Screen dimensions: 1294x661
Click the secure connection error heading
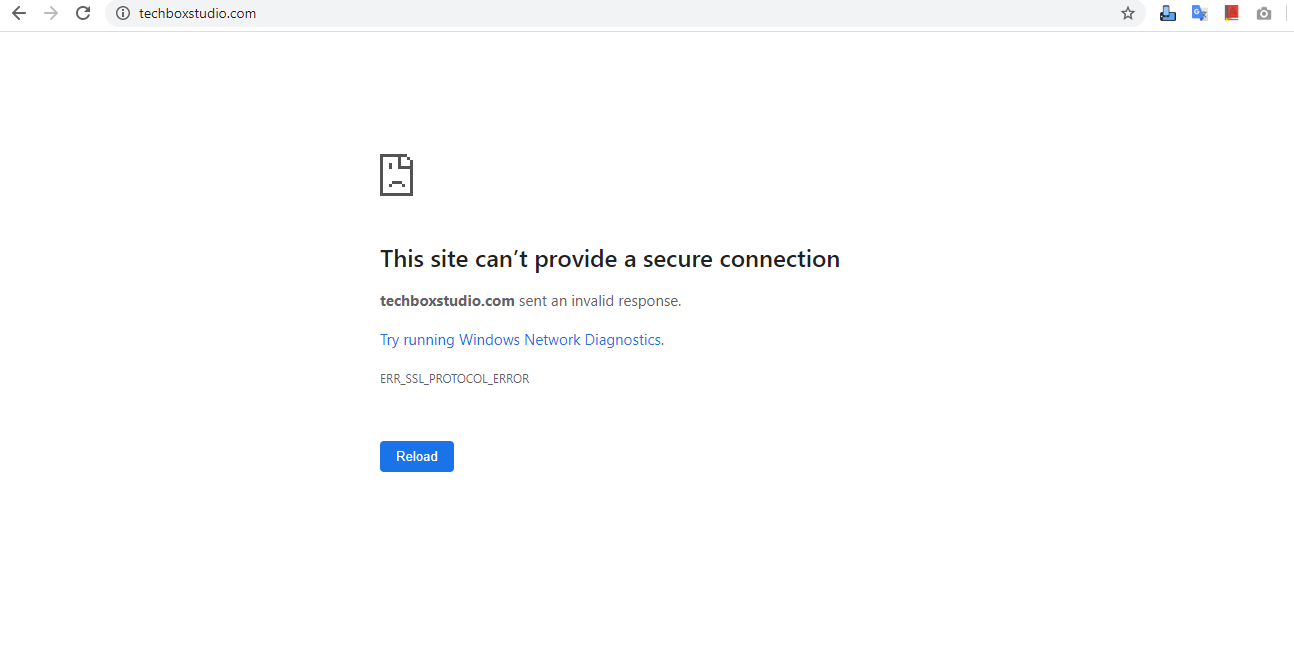pyautogui.click(x=609, y=259)
